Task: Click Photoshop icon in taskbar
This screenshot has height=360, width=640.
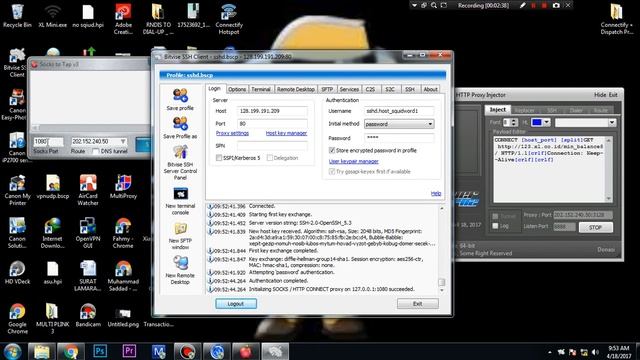Action: (100, 351)
